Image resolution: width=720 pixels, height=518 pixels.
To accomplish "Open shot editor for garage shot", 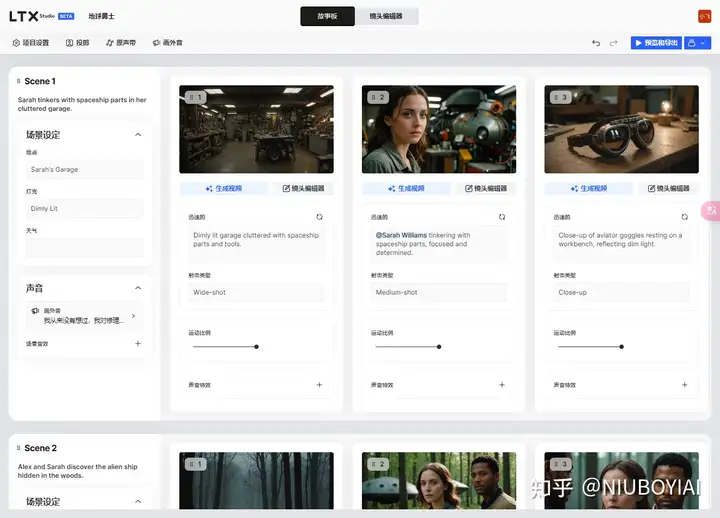I will [303, 188].
